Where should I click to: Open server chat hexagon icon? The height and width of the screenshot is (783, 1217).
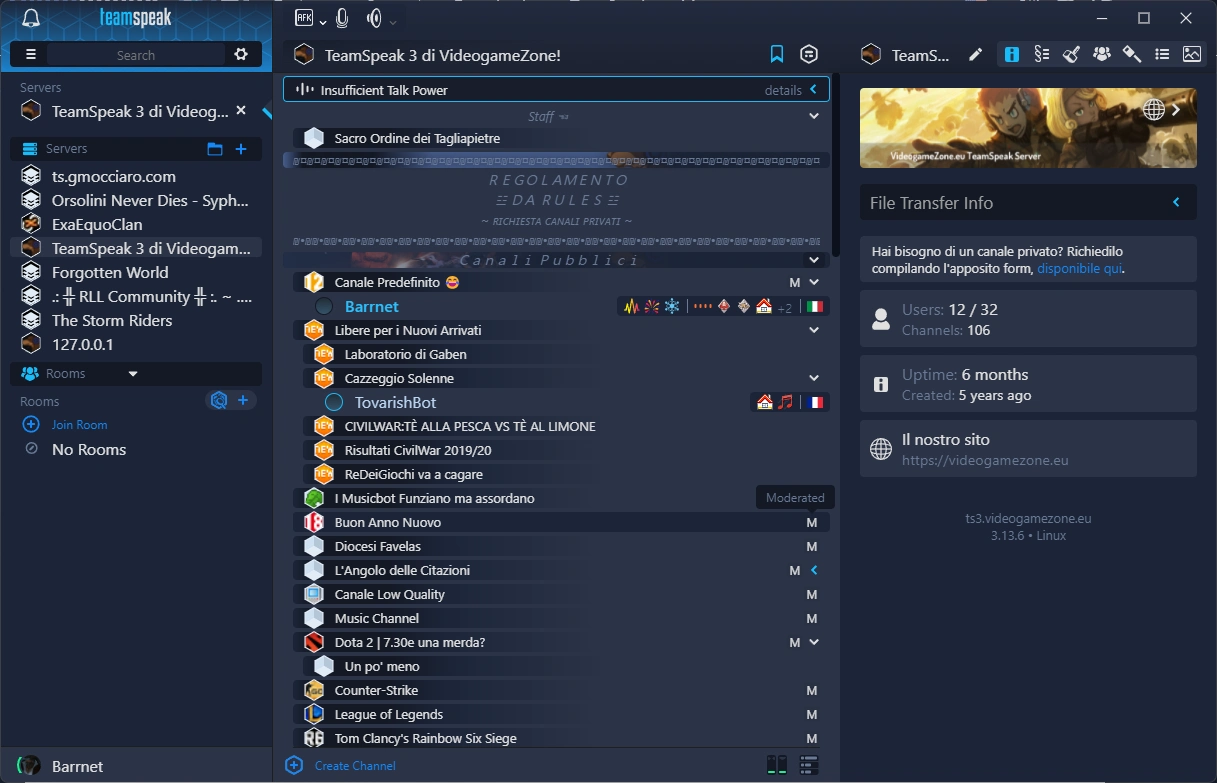coord(809,55)
